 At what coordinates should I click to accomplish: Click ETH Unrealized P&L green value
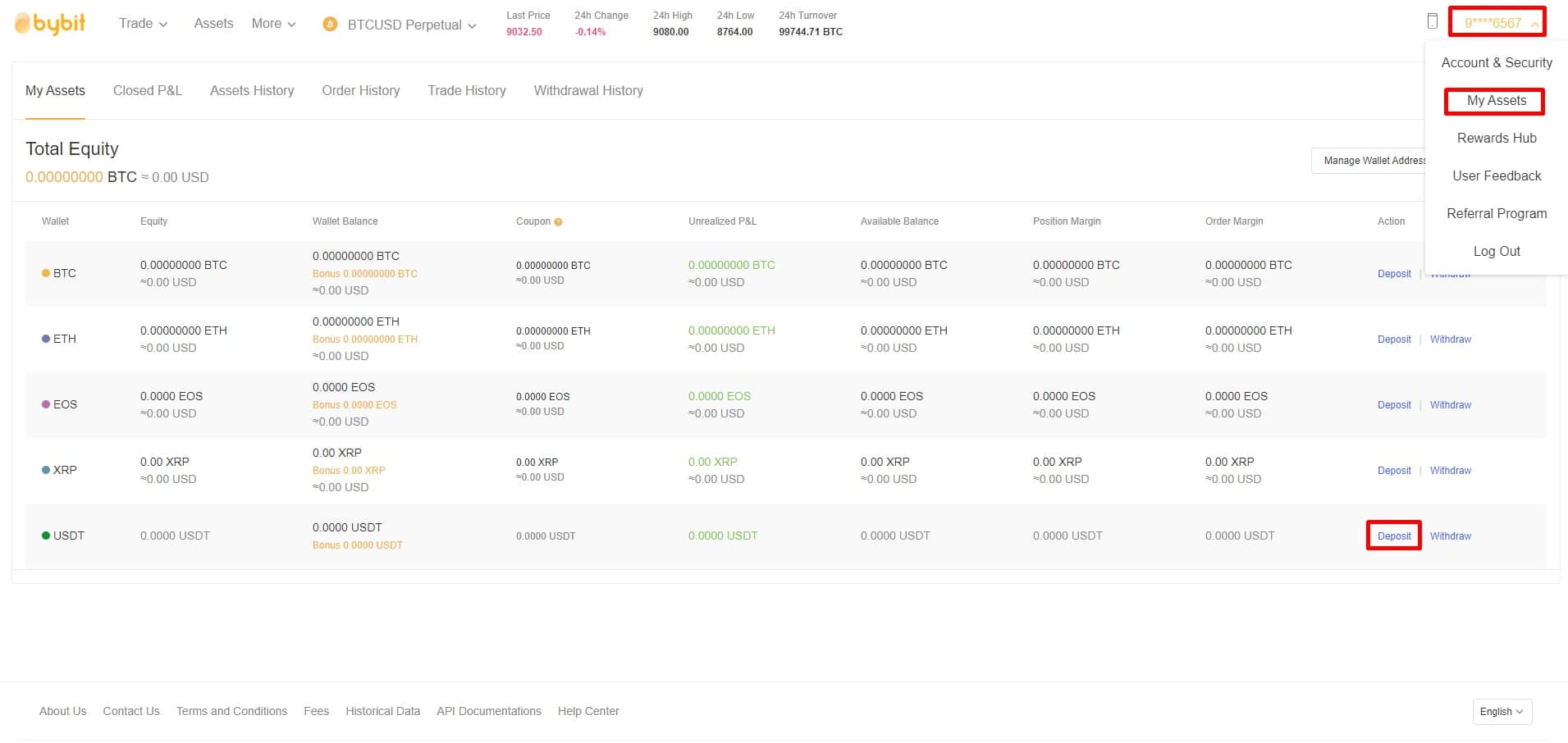tap(732, 330)
